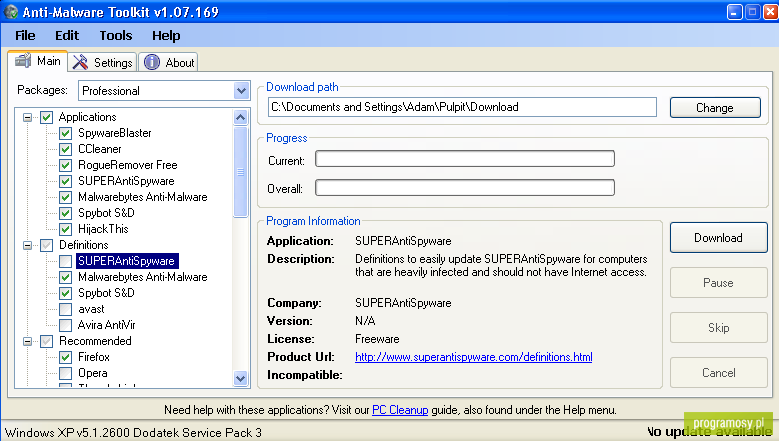Toggle the Recommended group checkbox

(x=47, y=341)
